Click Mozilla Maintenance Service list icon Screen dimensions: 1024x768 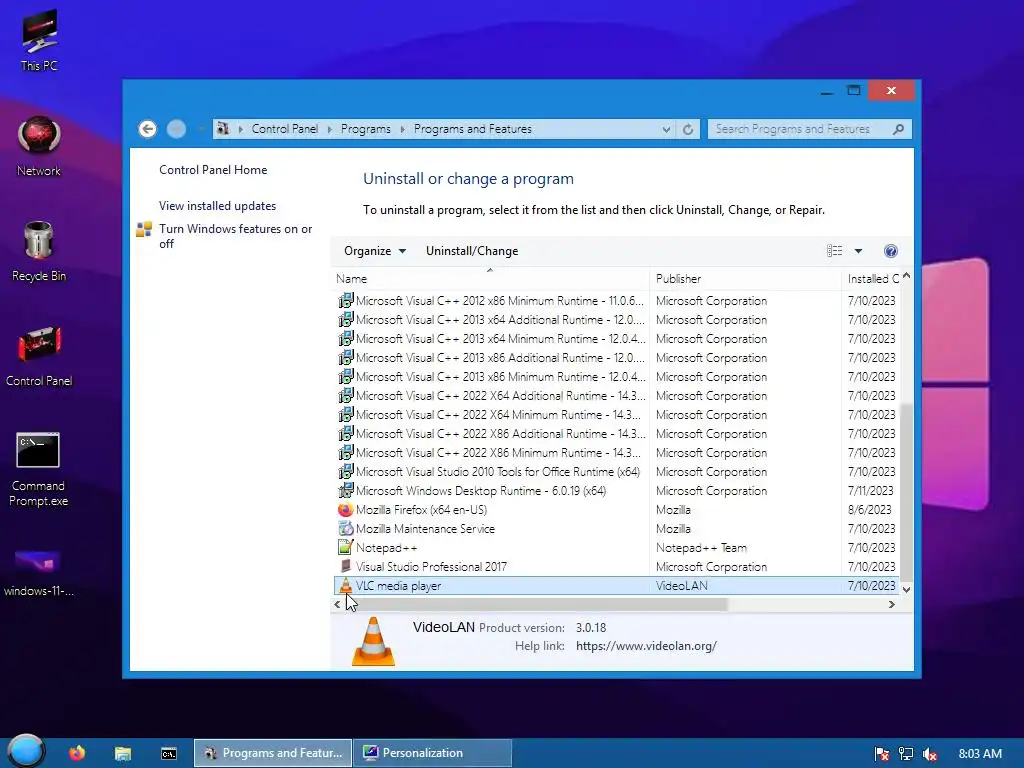tap(345, 528)
